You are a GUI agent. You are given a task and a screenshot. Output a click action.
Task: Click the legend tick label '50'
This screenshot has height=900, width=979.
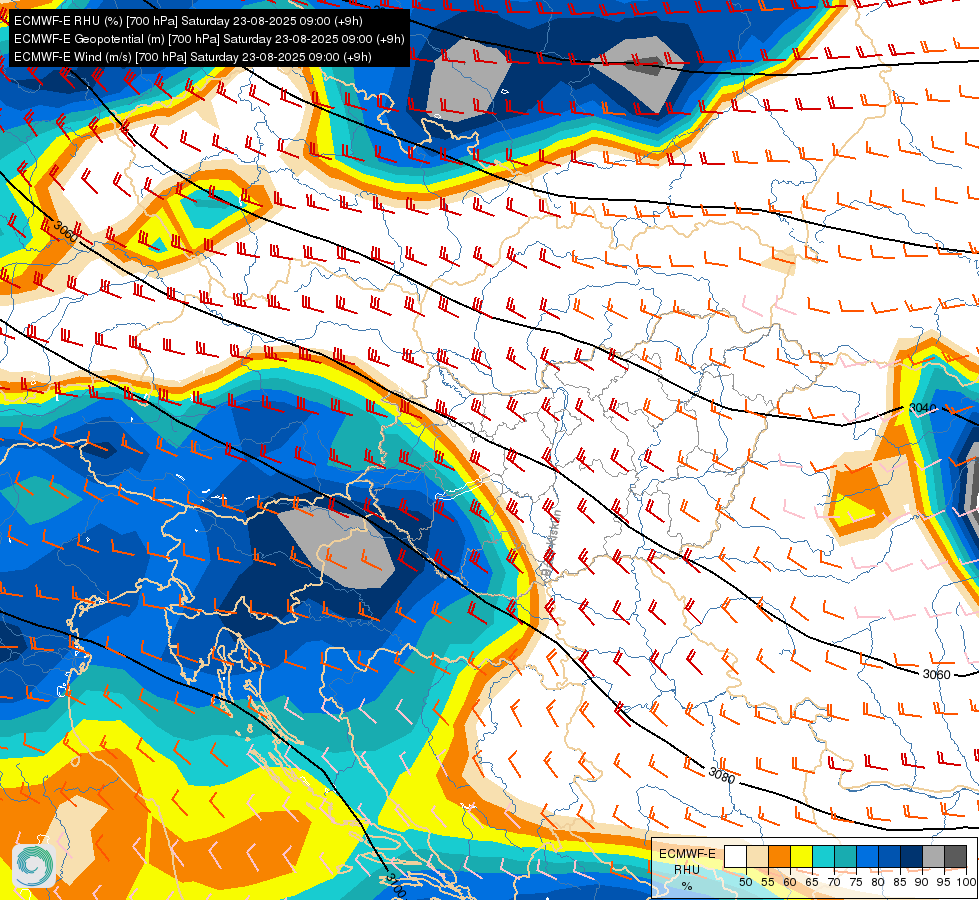pos(745,882)
